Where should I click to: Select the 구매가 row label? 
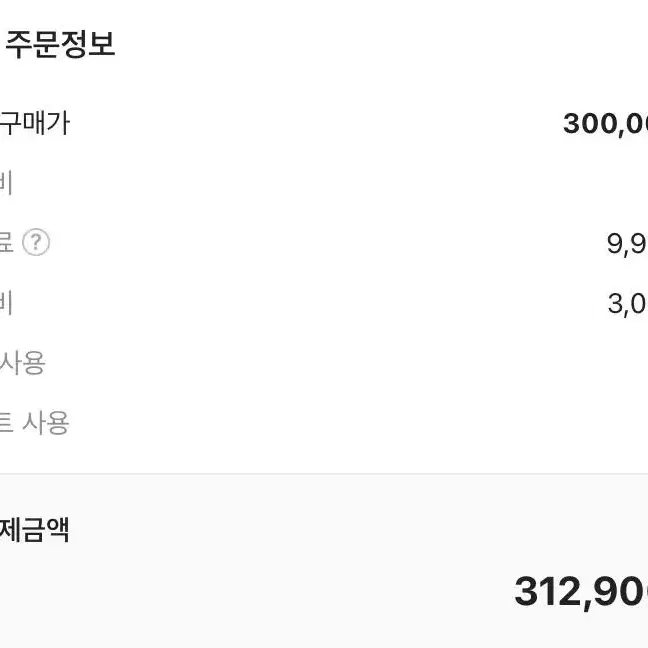pos(35,123)
